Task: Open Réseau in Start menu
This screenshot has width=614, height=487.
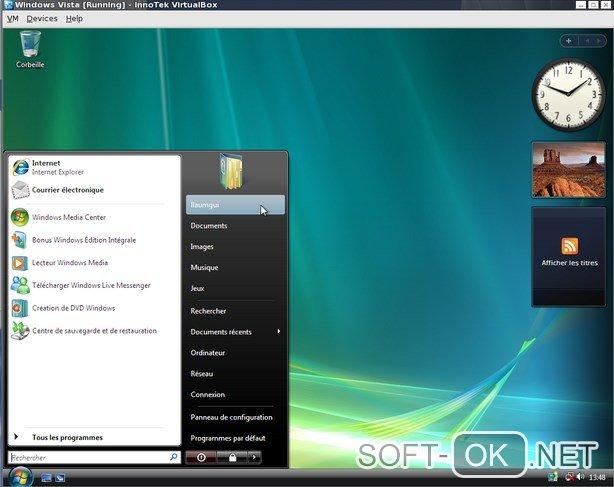Action: pos(202,373)
